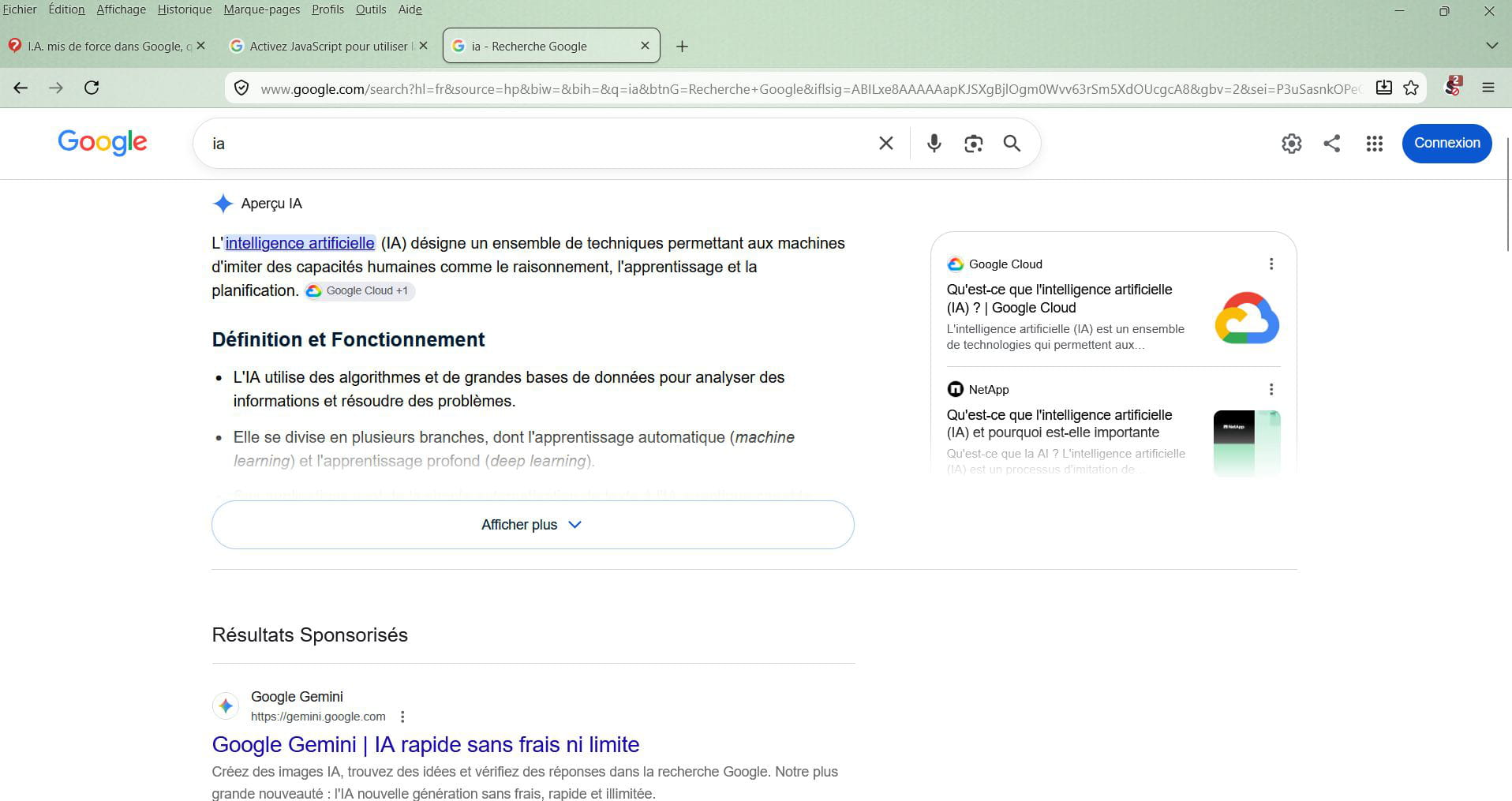
Task: Share the search results page
Action: tap(1332, 143)
